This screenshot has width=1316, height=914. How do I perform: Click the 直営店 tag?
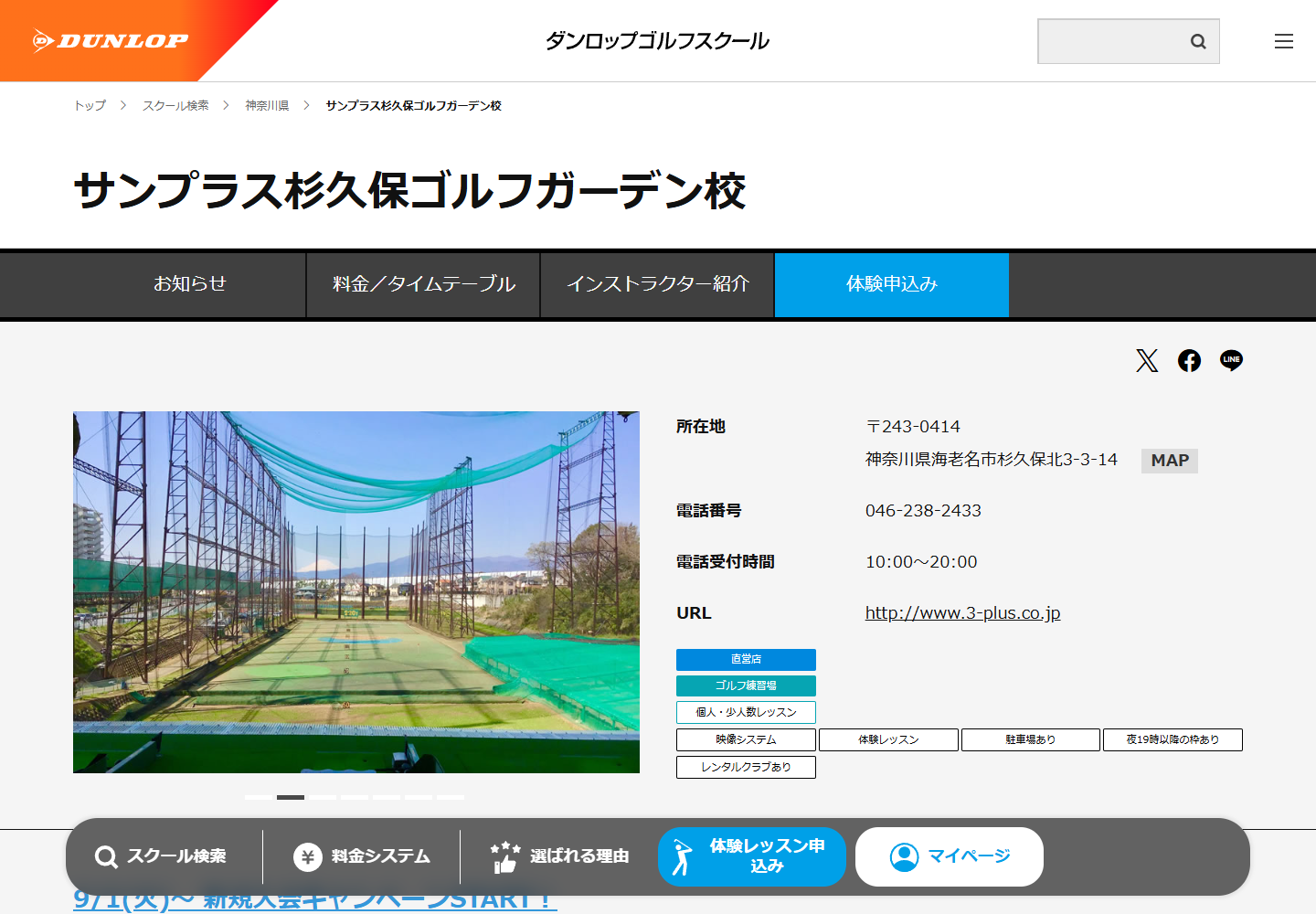(746, 659)
